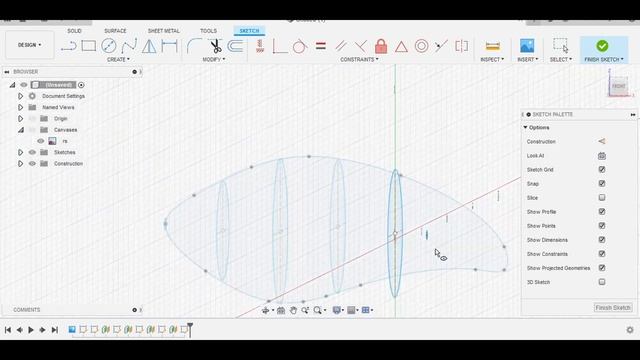The width and height of the screenshot is (640, 360).
Task: Expand the Sketches folder
Action: coord(20,152)
